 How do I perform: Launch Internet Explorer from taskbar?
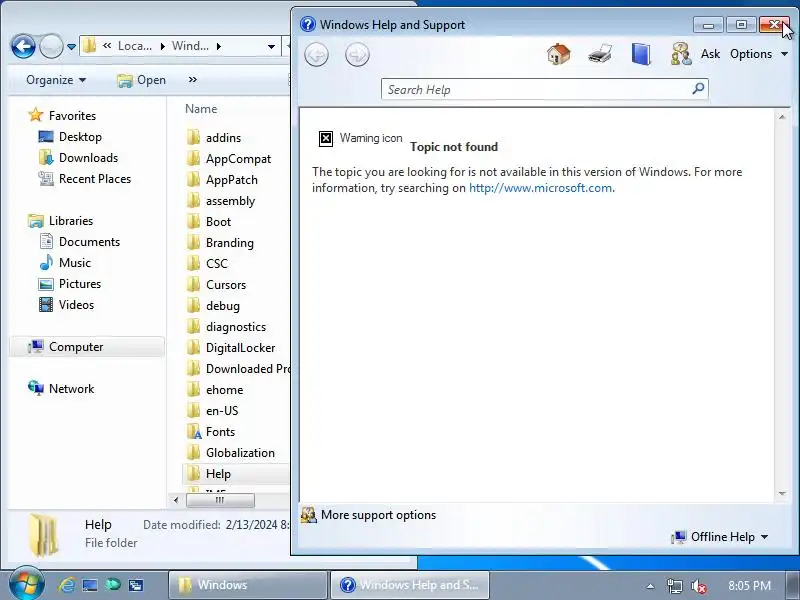pos(66,585)
